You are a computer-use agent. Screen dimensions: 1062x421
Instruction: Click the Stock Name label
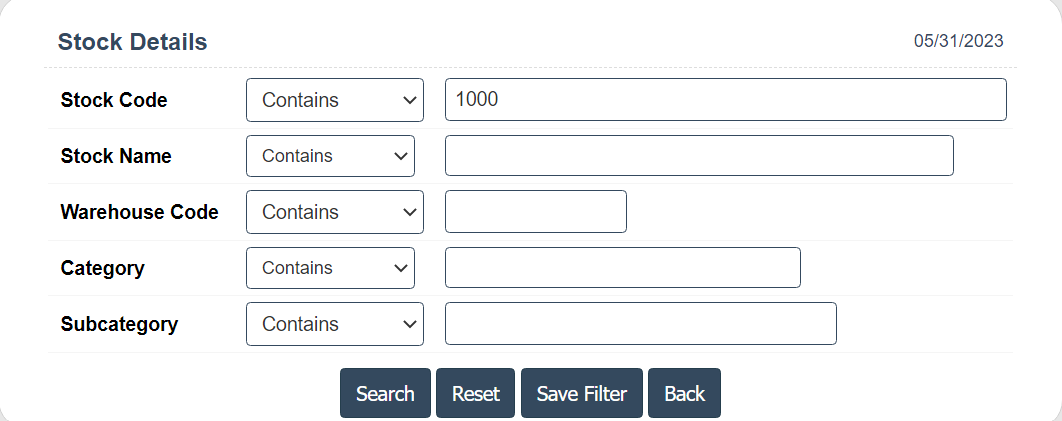[116, 156]
